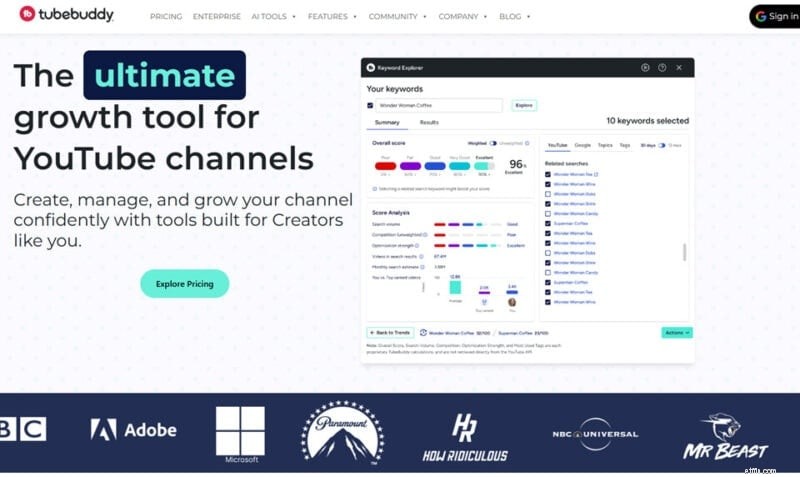Click the Mr Beast logo
This screenshot has width=800, height=477.
pyautogui.click(x=725, y=437)
